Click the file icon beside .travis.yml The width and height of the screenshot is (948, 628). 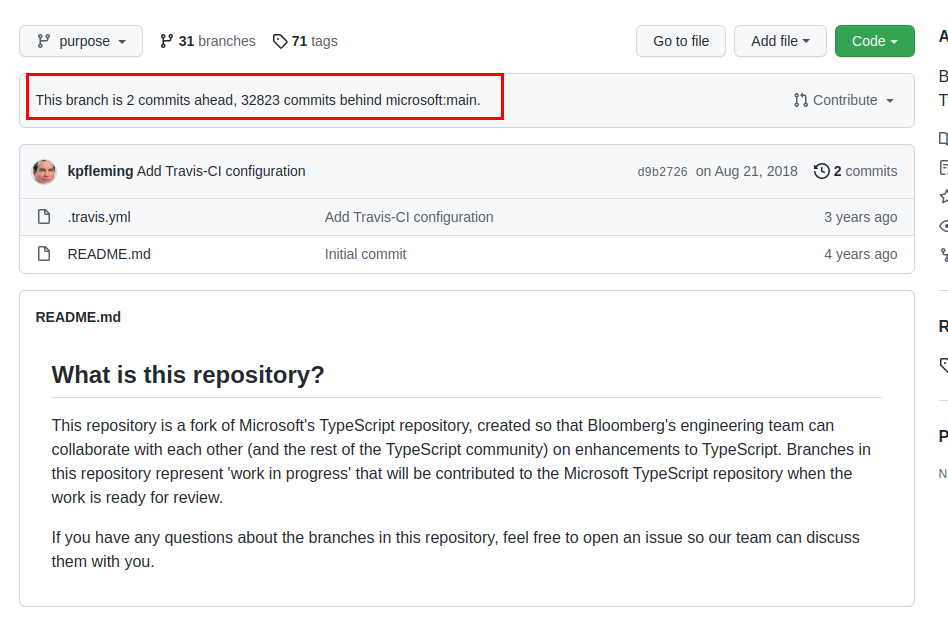point(43,217)
